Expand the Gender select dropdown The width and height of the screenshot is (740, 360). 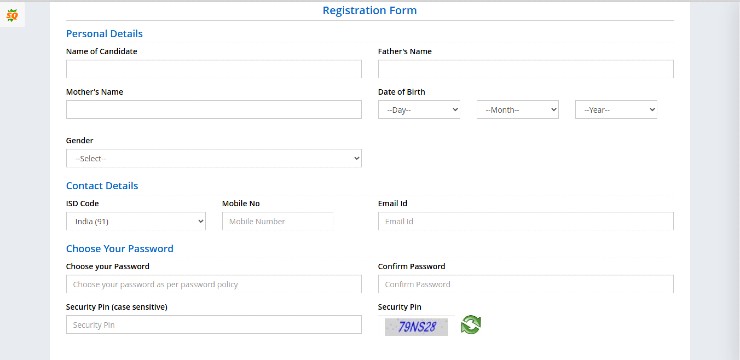click(x=214, y=159)
